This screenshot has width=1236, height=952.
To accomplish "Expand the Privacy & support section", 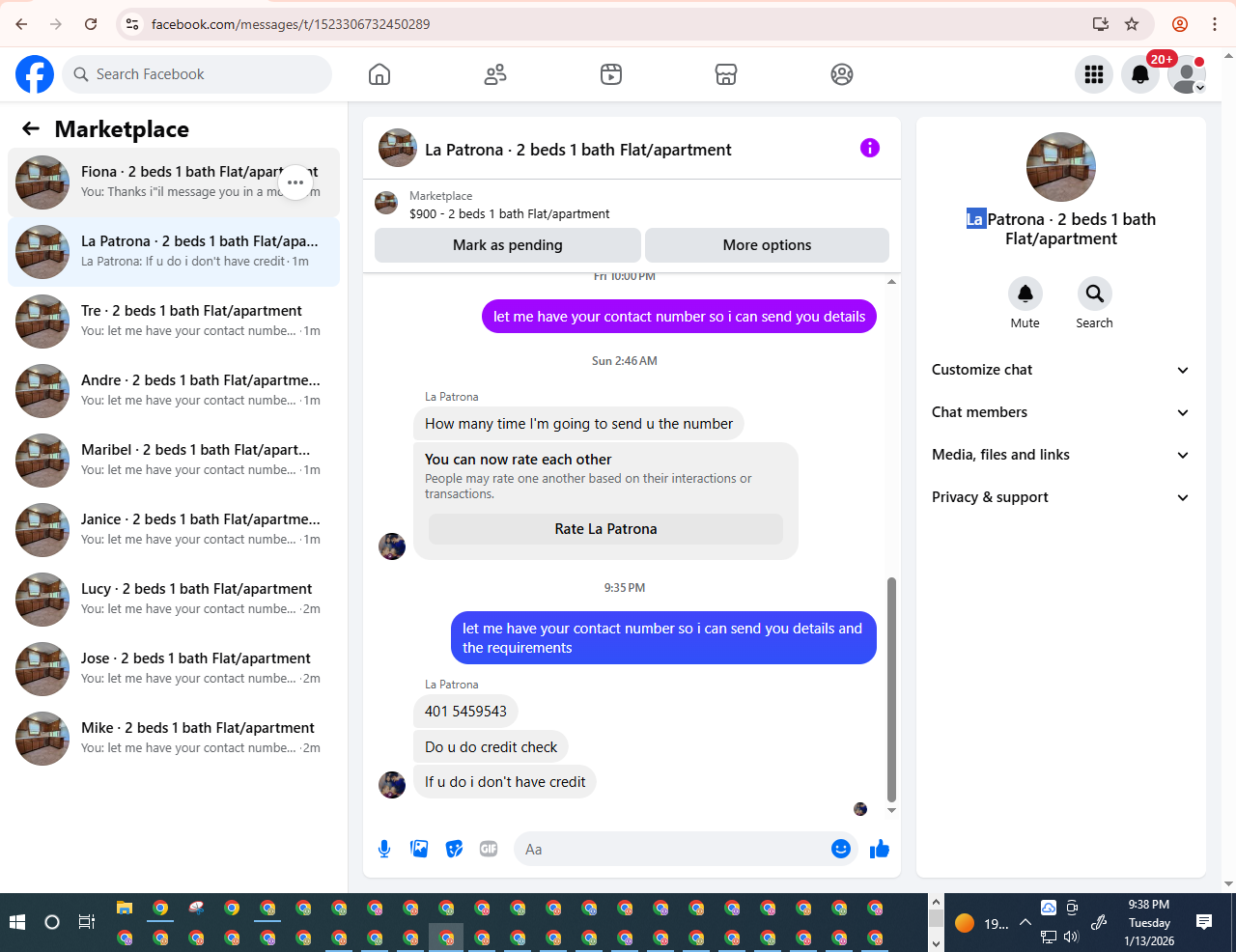I will coord(1061,497).
